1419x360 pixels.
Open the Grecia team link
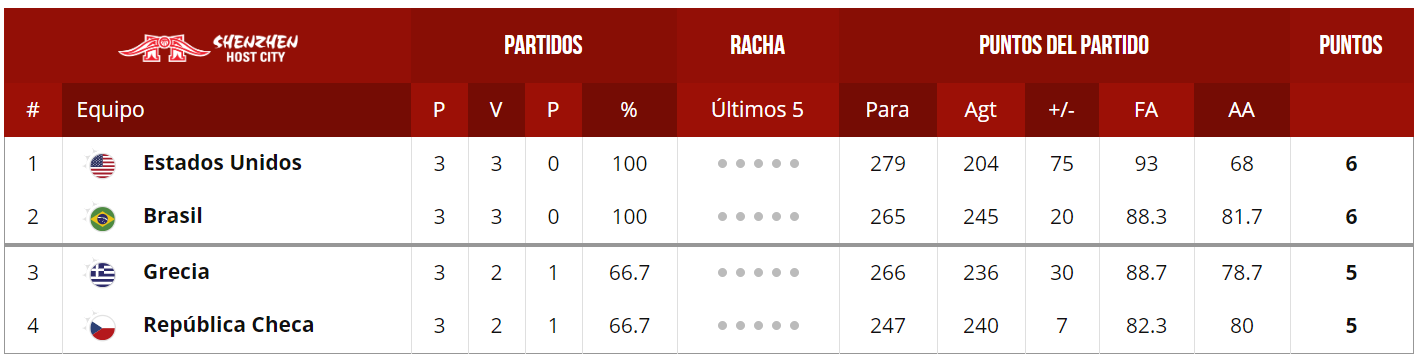click(x=176, y=271)
